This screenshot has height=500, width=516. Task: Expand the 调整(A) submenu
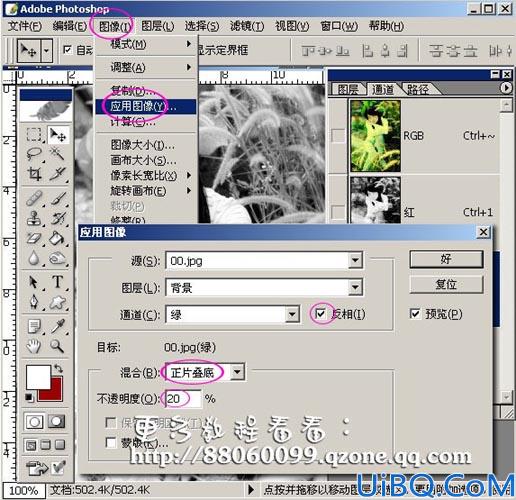click(146, 67)
